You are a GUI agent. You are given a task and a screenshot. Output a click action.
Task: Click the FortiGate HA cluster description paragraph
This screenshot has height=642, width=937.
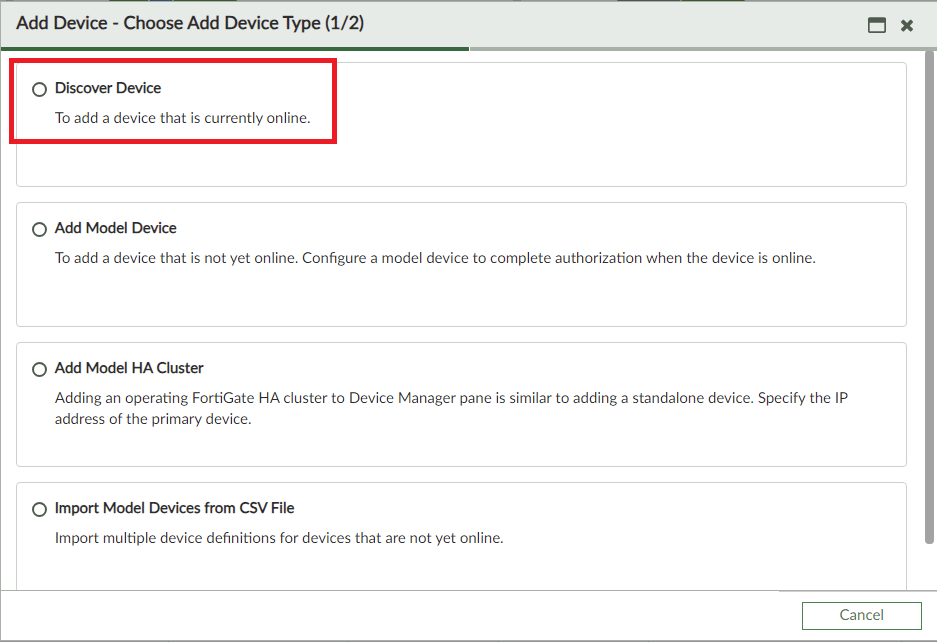click(451, 408)
